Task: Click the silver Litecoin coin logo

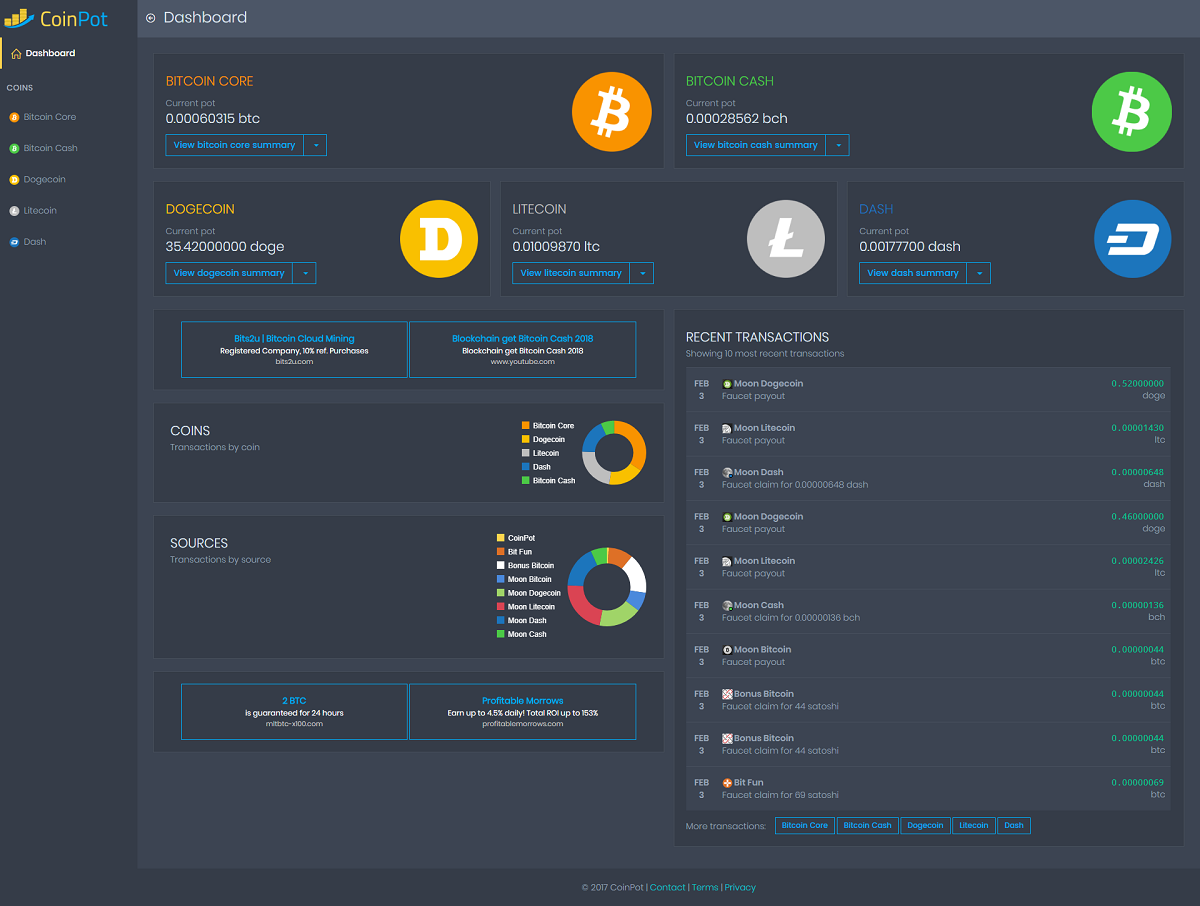Action: click(786, 239)
